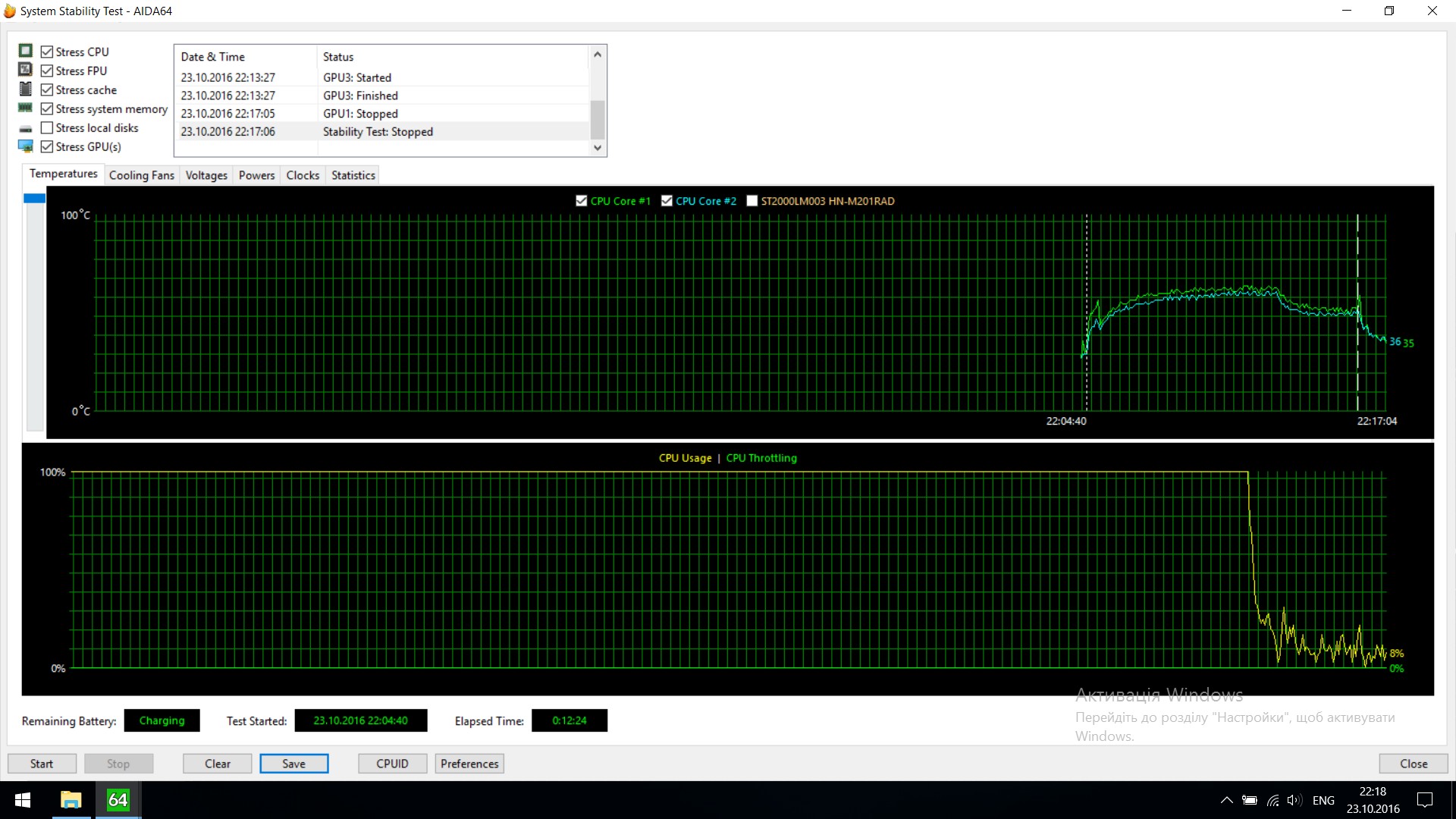Viewport: 1456px width, 819px height.
Task: Open the Action Center notification icon
Action: [x=1425, y=800]
